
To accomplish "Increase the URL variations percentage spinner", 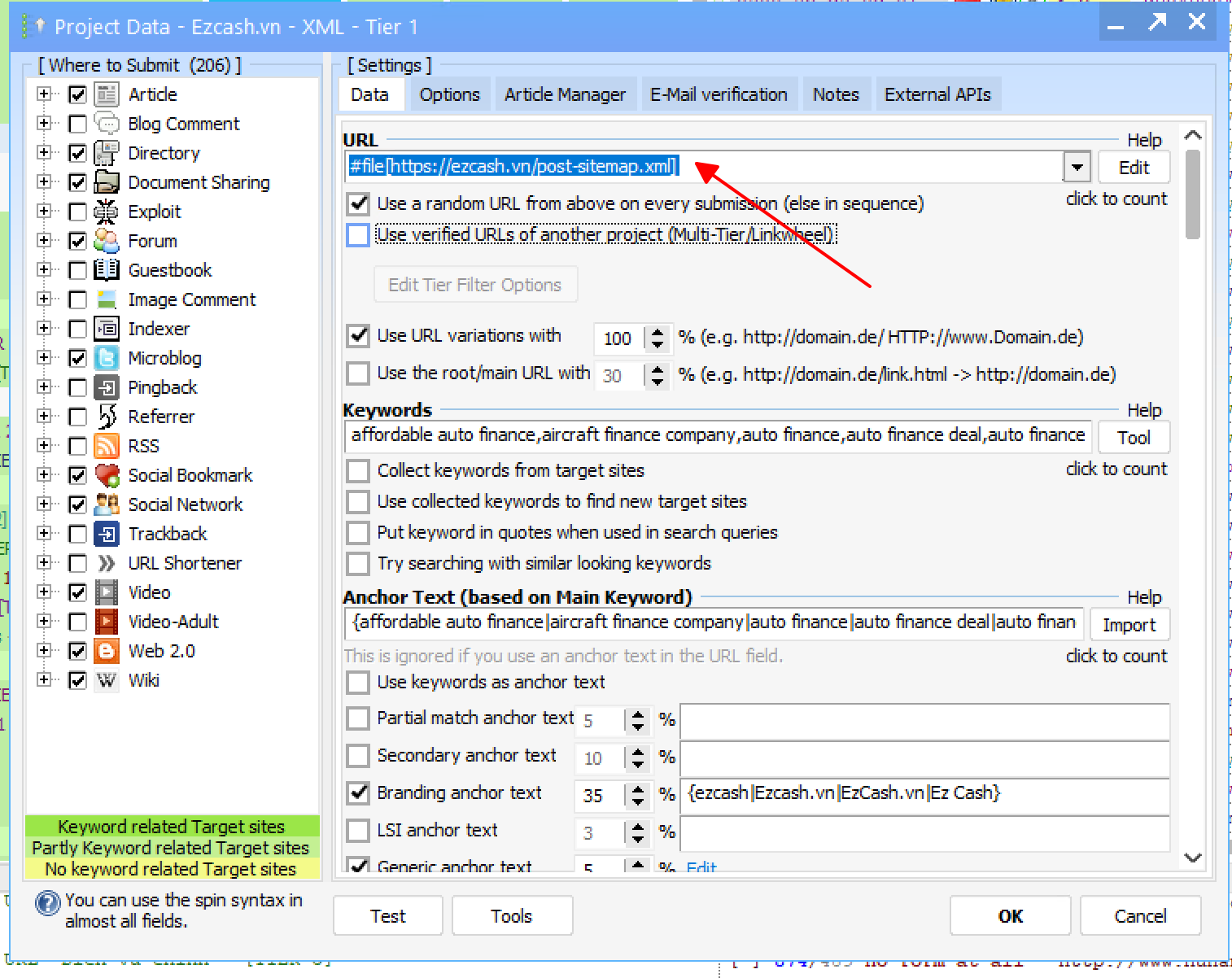I will [x=658, y=331].
